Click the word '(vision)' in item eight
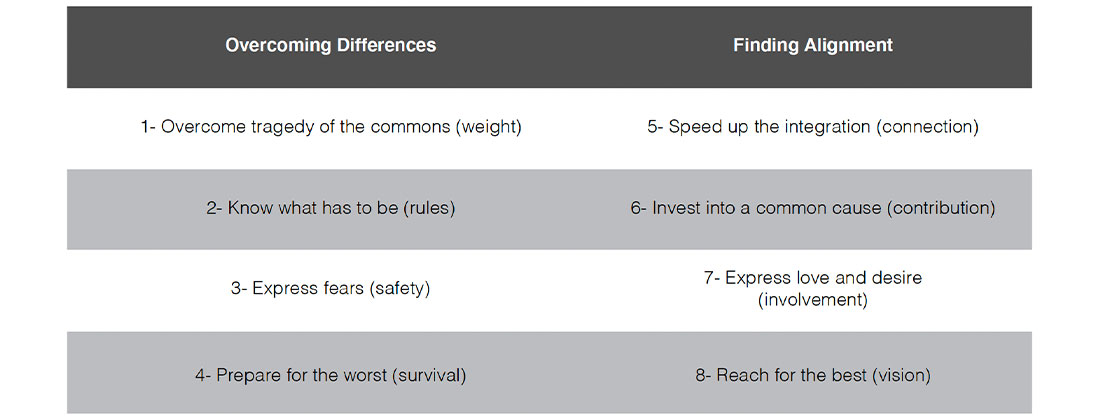Screen dimensions: 1100x420 click(x=901, y=376)
